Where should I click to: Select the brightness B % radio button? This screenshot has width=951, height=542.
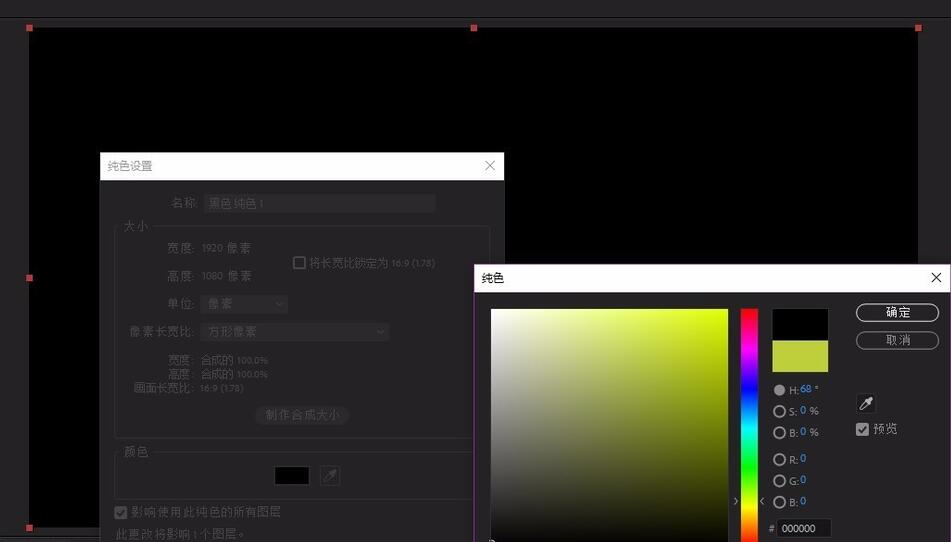click(x=779, y=433)
